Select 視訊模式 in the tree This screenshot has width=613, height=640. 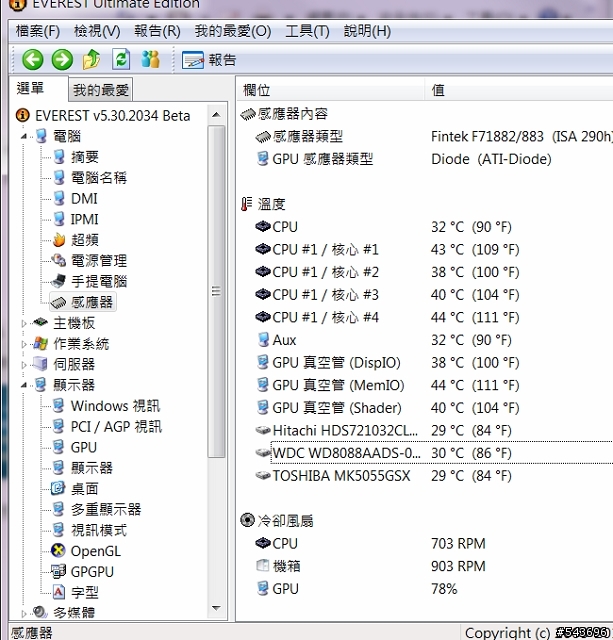tap(99, 531)
